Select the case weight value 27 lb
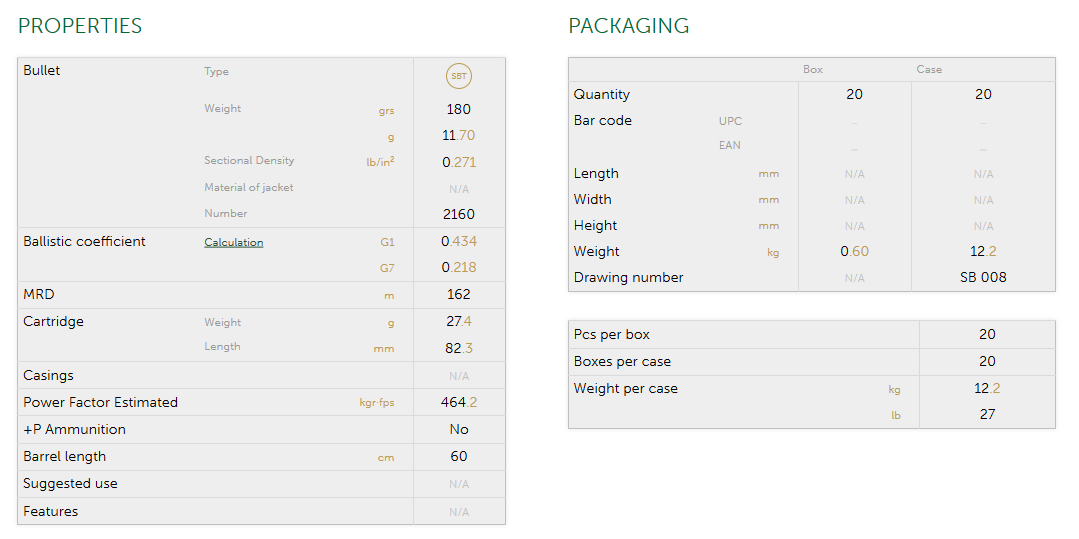Viewport: 1079px width, 539px height. [987, 414]
